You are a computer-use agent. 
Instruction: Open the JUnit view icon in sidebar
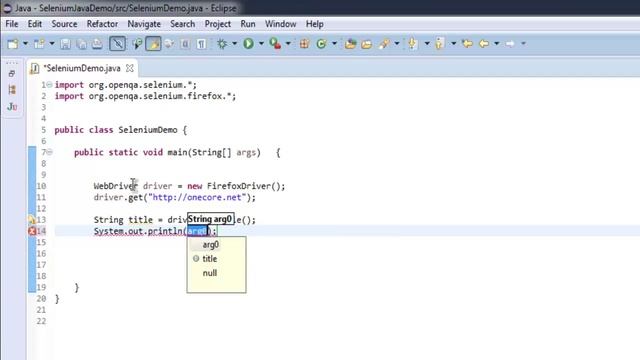pos(12,107)
